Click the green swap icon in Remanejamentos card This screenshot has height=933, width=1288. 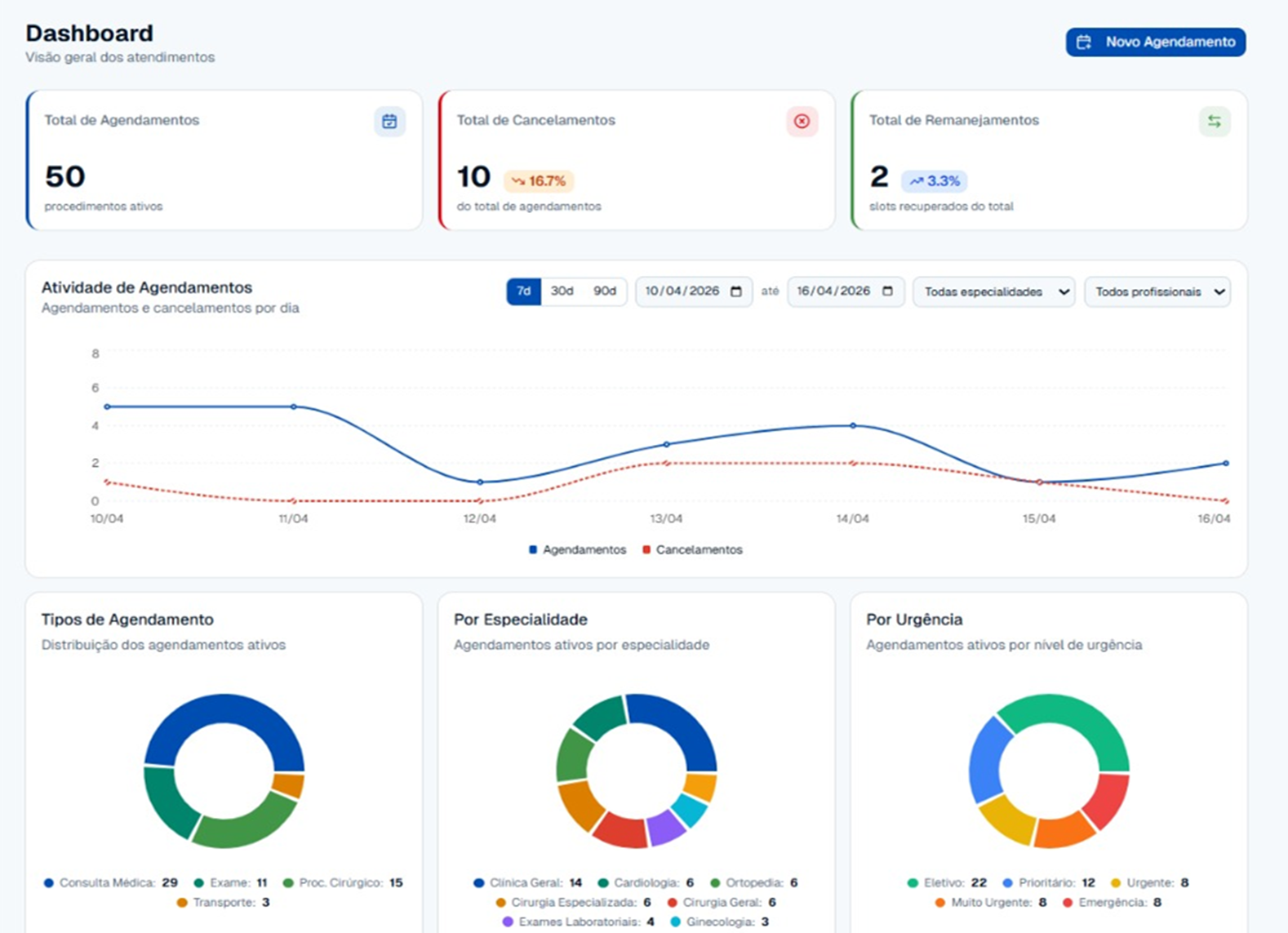[1215, 122]
